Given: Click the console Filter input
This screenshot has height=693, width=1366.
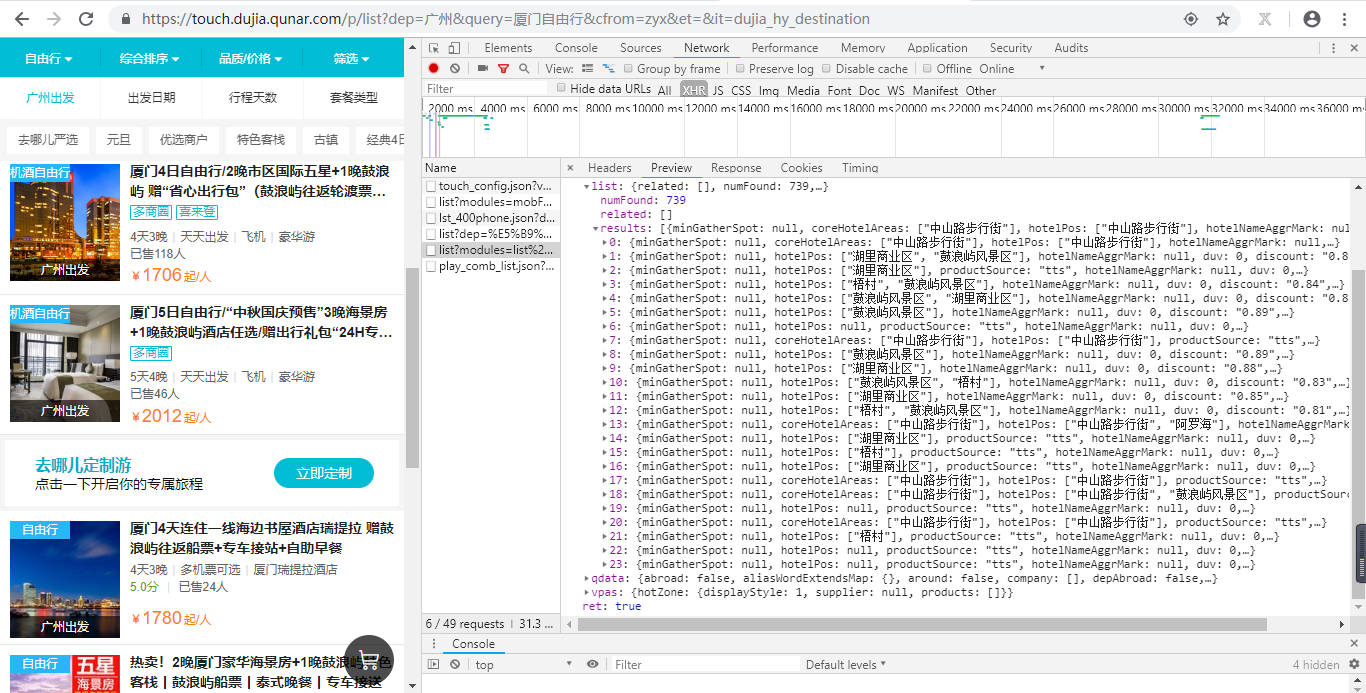Looking at the screenshot, I should (703, 664).
